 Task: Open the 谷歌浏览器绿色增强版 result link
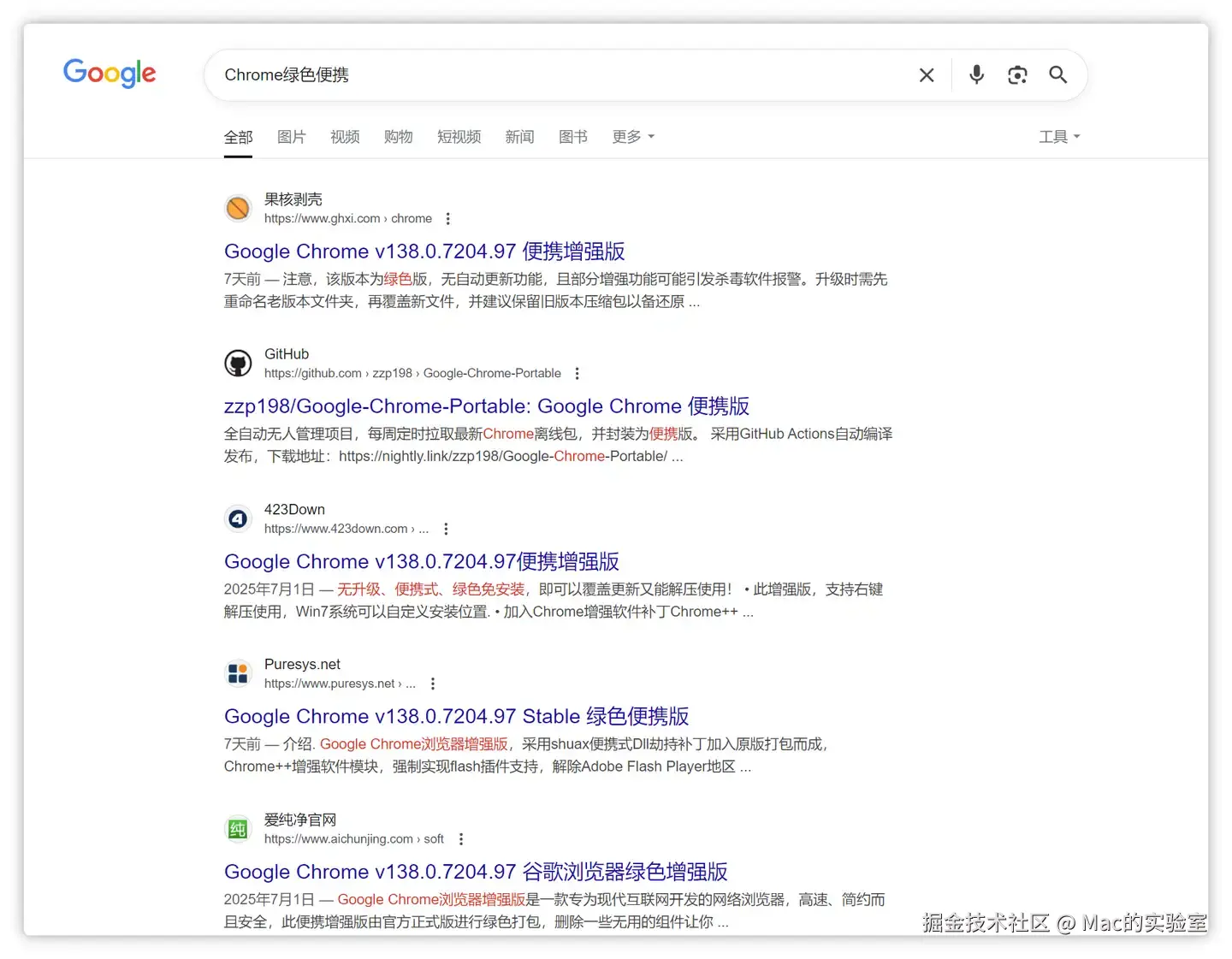[476, 872]
